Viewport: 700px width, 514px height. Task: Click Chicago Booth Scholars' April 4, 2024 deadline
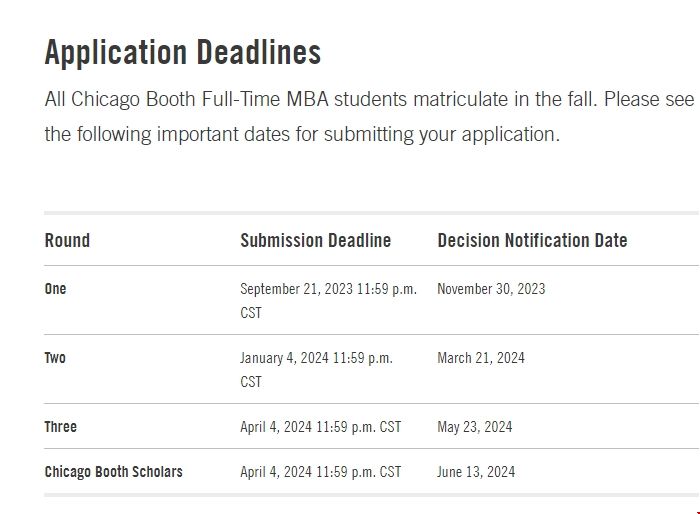320,472
